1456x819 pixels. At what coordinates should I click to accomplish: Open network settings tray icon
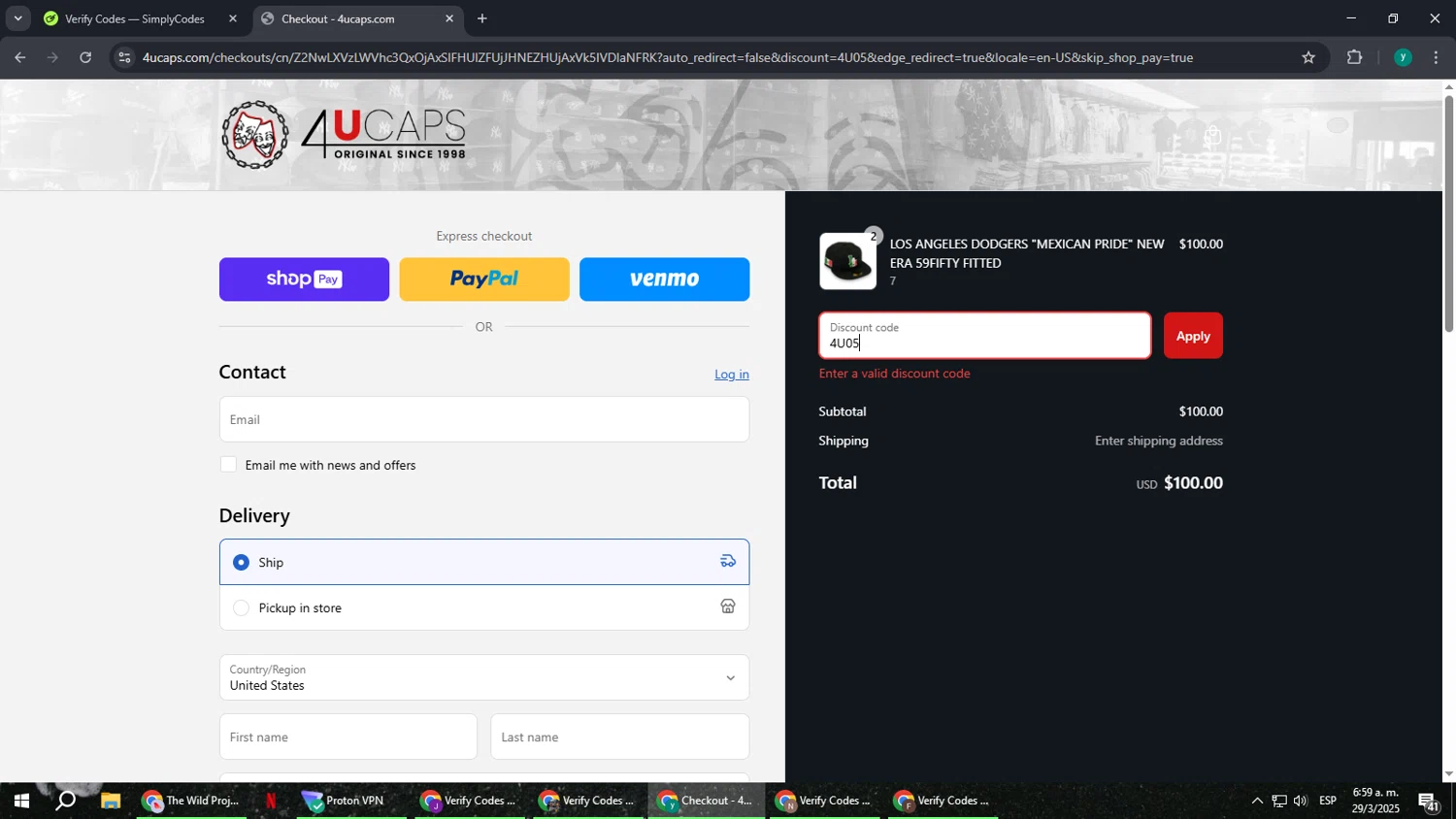pyautogui.click(x=1279, y=802)
